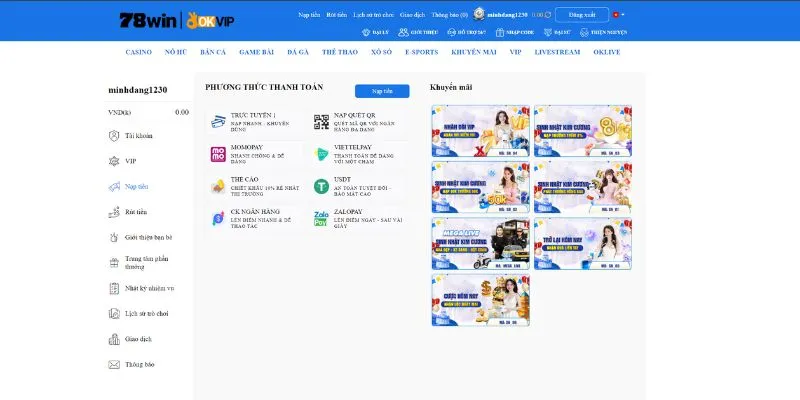The height and width of the screenshot is (400, 800).
Task: Select the ZaloPay payment icon
Action: pos(321,218)
